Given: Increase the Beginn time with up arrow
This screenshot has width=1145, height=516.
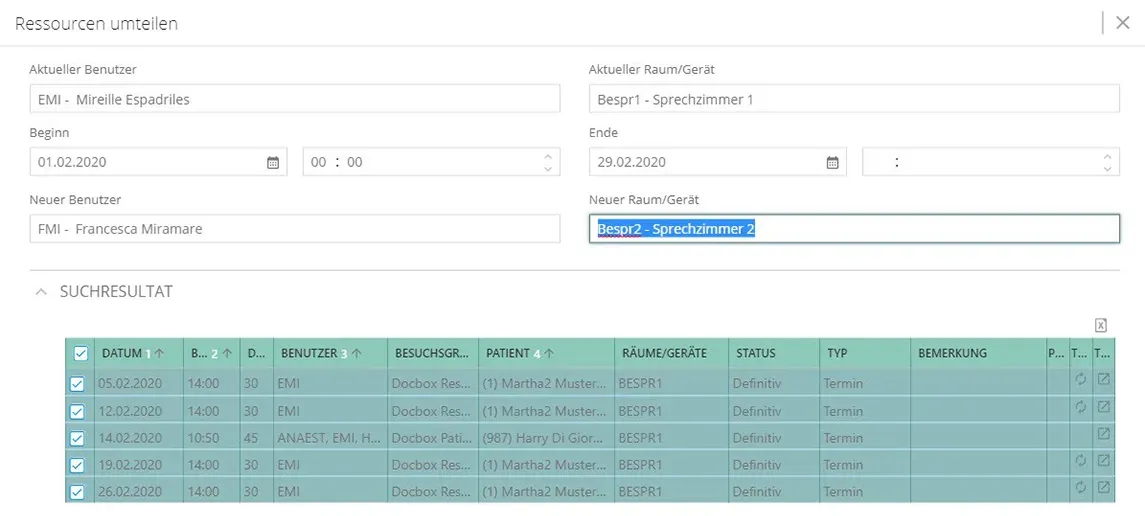Looking at the screenshot, I should 548,155.
